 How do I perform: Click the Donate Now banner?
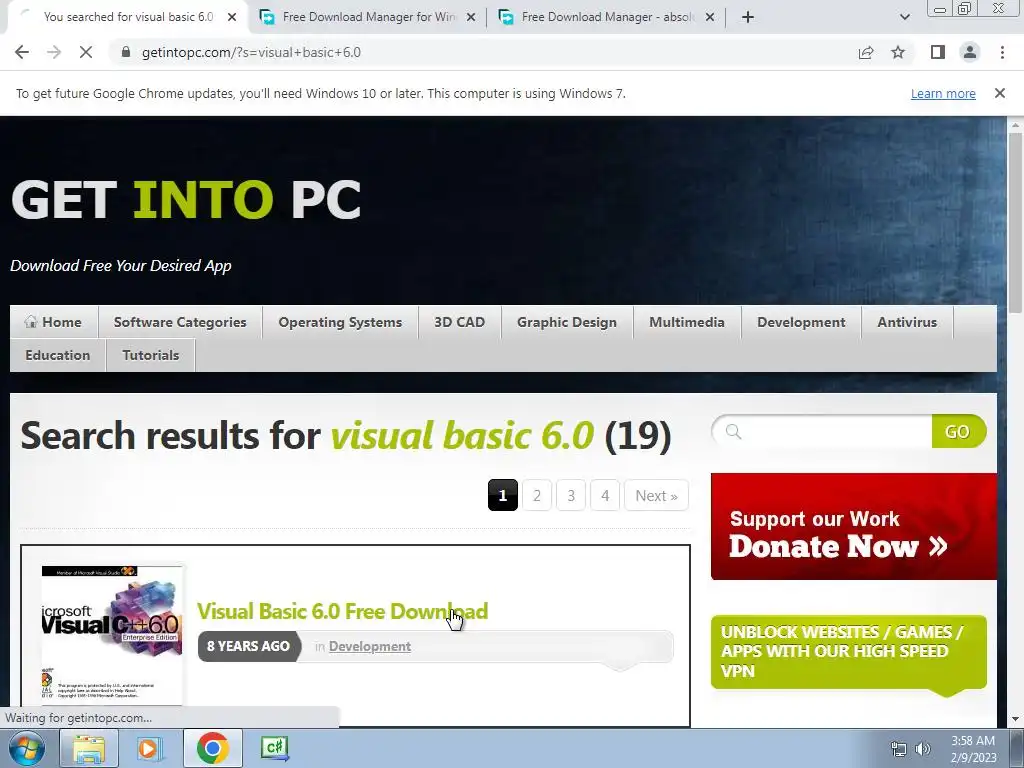(x=854, y=526)
